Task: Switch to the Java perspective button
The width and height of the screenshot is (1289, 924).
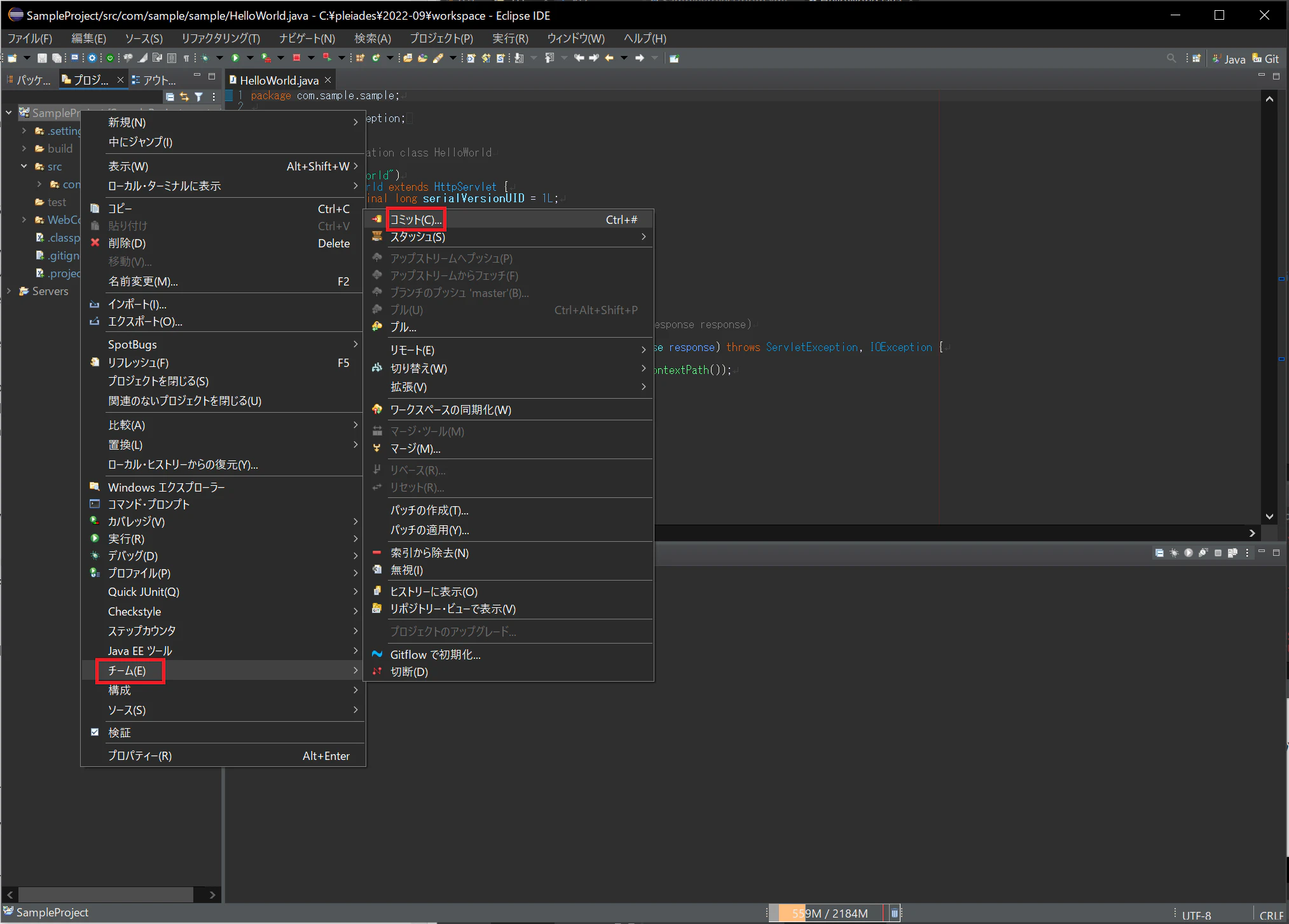Action: [x=1229, y=59]
